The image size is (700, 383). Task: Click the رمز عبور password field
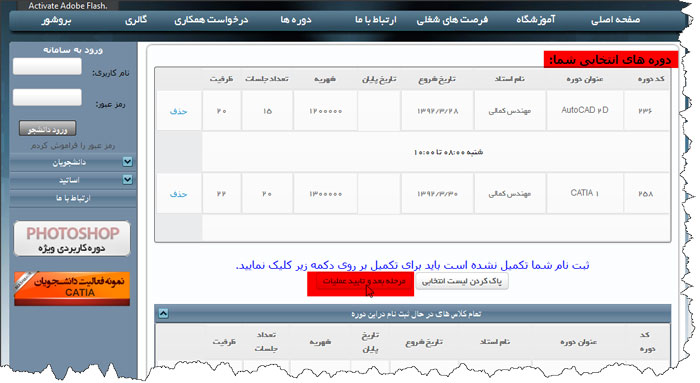(47, 97)
